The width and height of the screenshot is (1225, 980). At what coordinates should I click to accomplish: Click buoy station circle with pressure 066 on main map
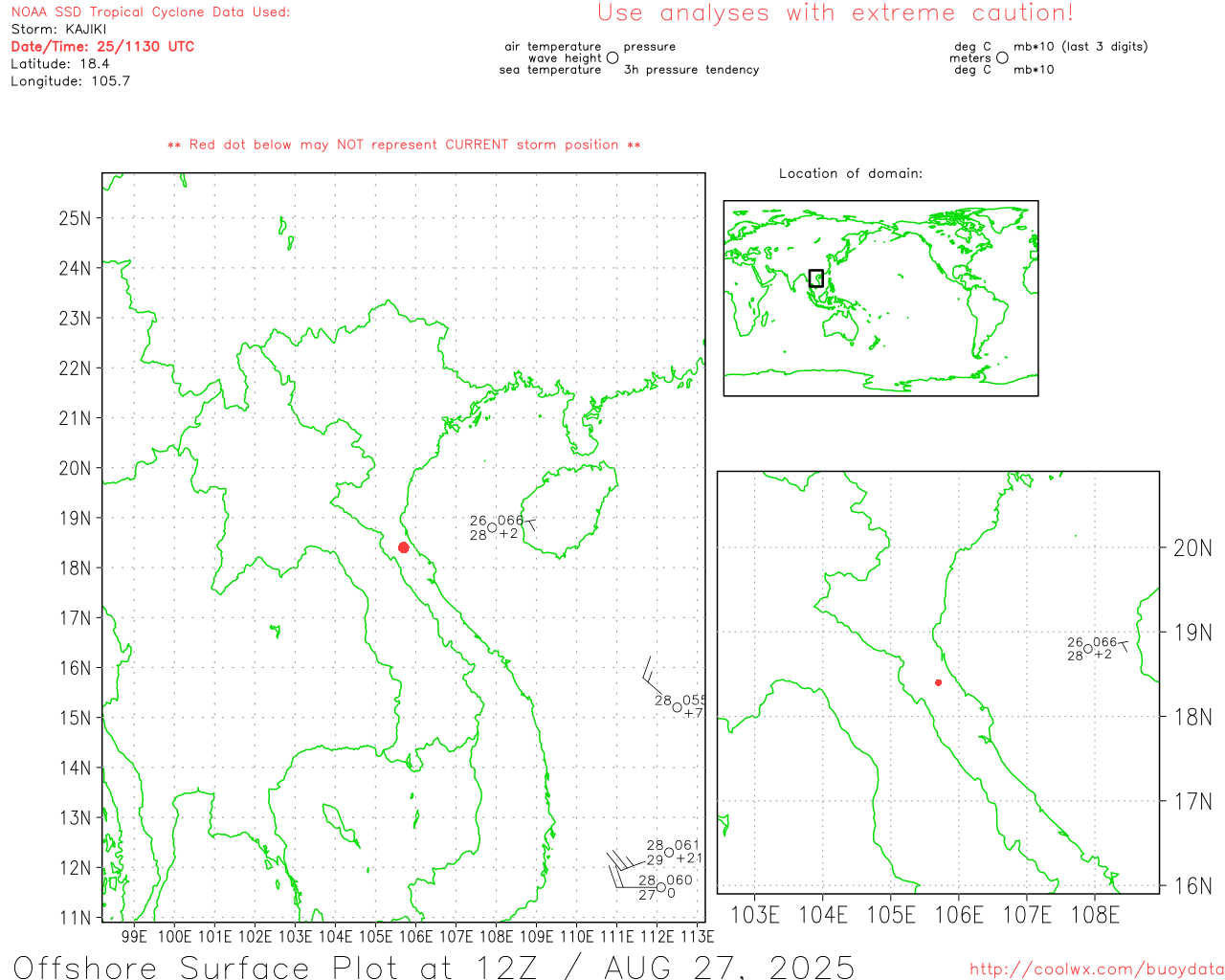pyautogui.click(x=492, y=527)
